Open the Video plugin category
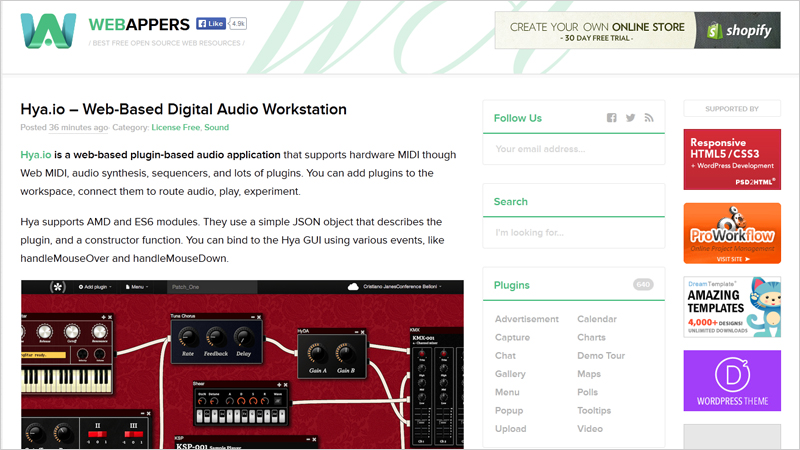This screenshot has width=800, height=450. click(x=590, y=429)
